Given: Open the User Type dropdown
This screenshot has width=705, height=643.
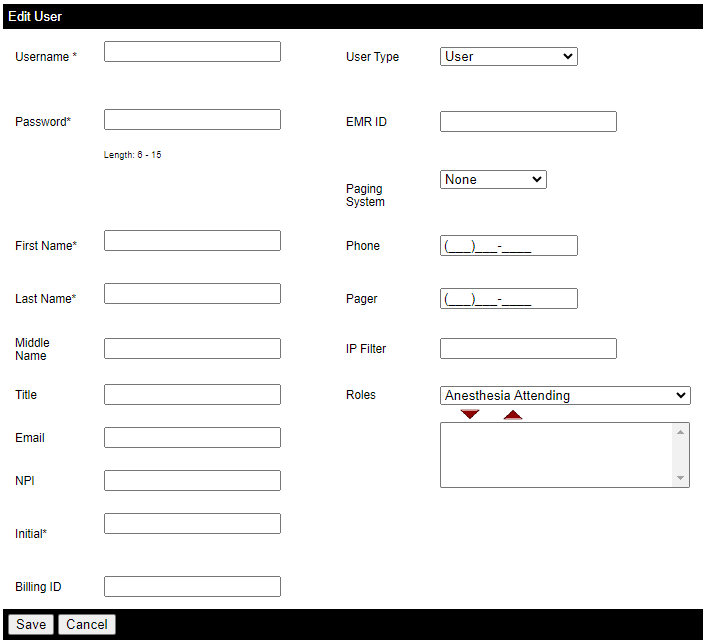Looking at the screenshot, I should point(509,57).
